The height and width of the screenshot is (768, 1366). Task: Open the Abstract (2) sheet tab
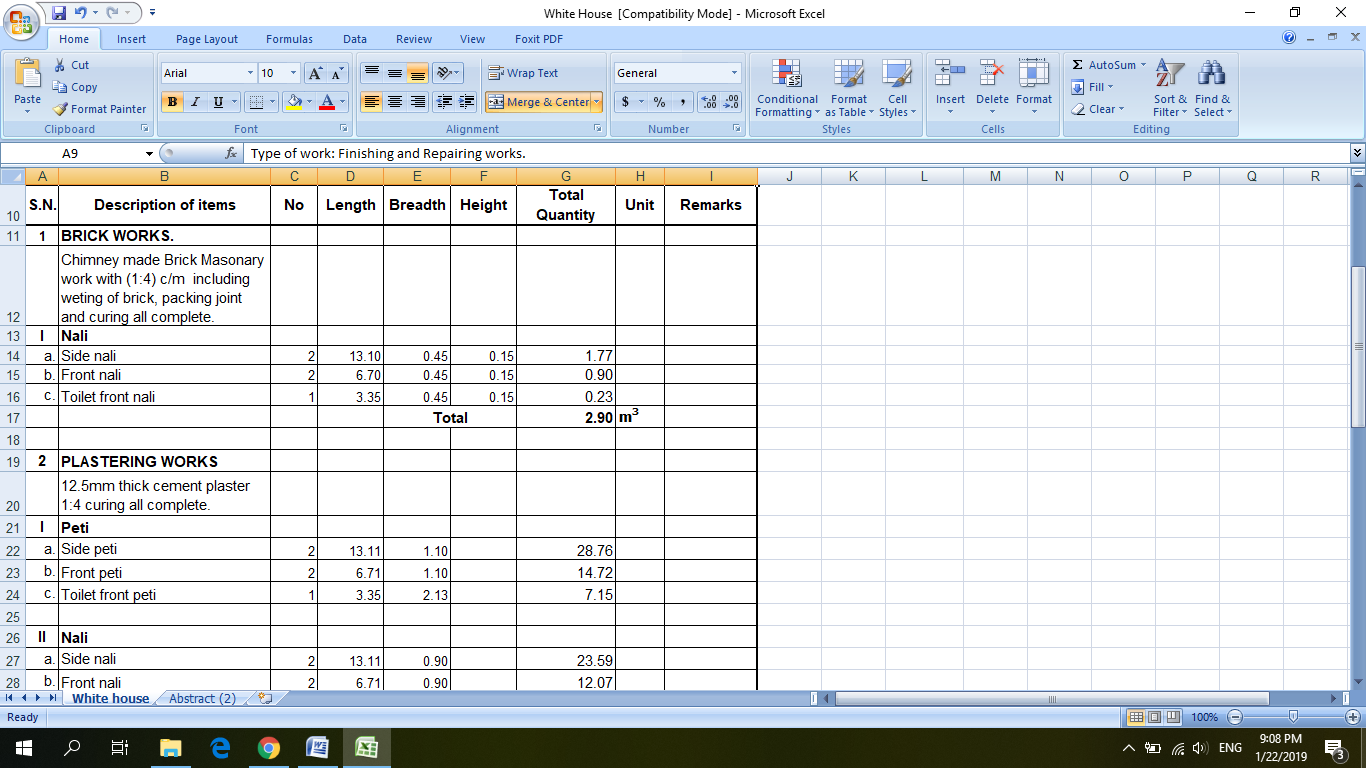click(x=200, y=699)
